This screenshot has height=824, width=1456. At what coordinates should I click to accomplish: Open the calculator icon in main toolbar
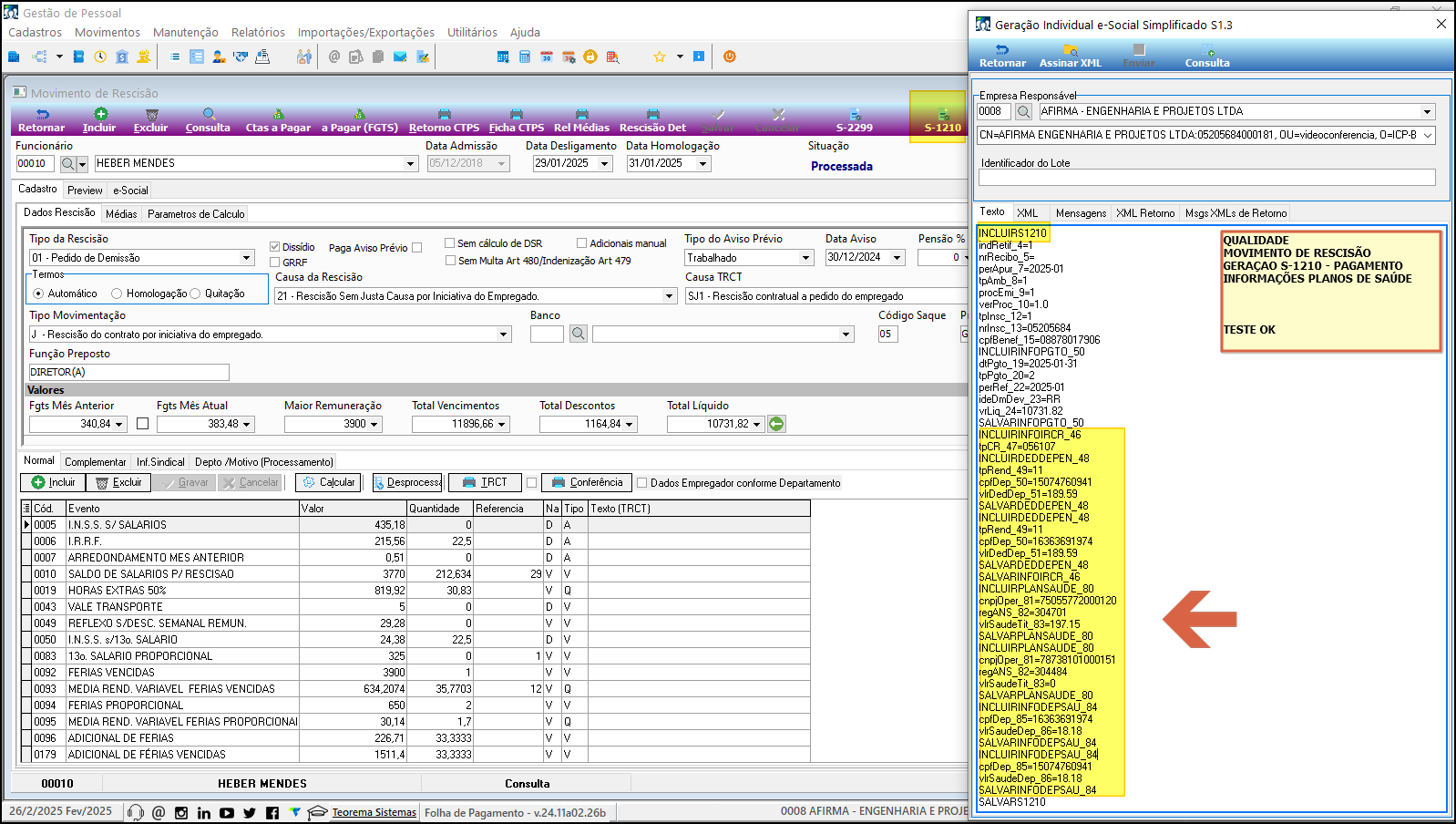[525, 57]
